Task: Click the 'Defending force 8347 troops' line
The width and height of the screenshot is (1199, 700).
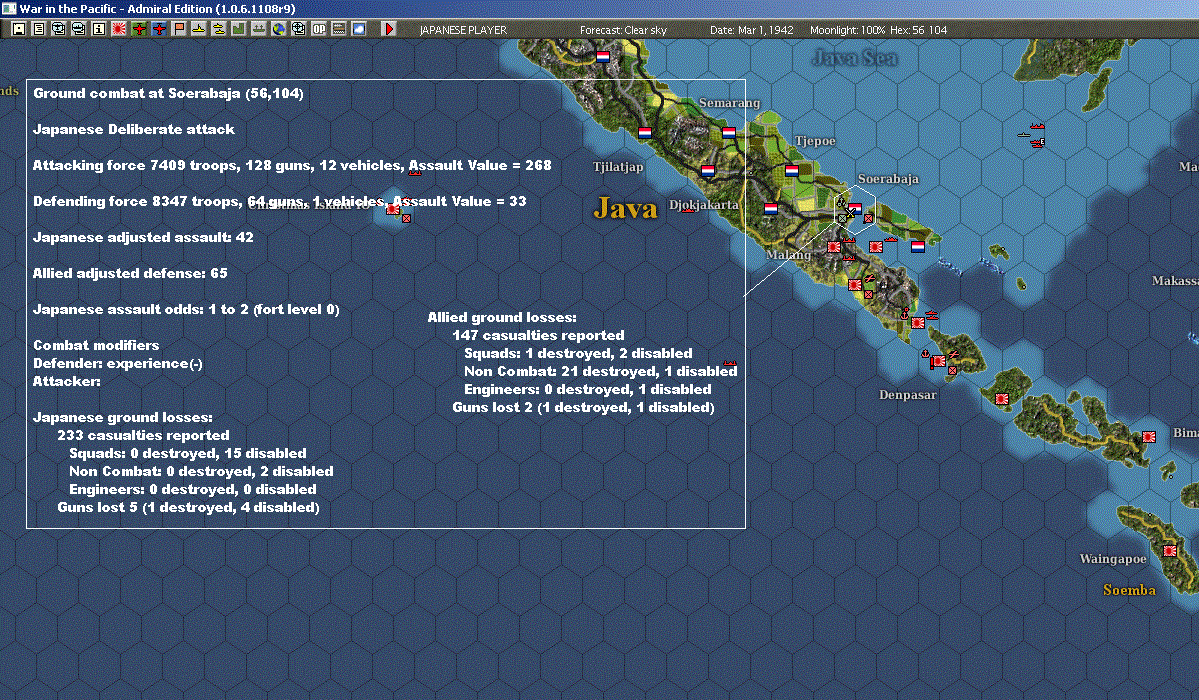Action: (x=280, y=201)
